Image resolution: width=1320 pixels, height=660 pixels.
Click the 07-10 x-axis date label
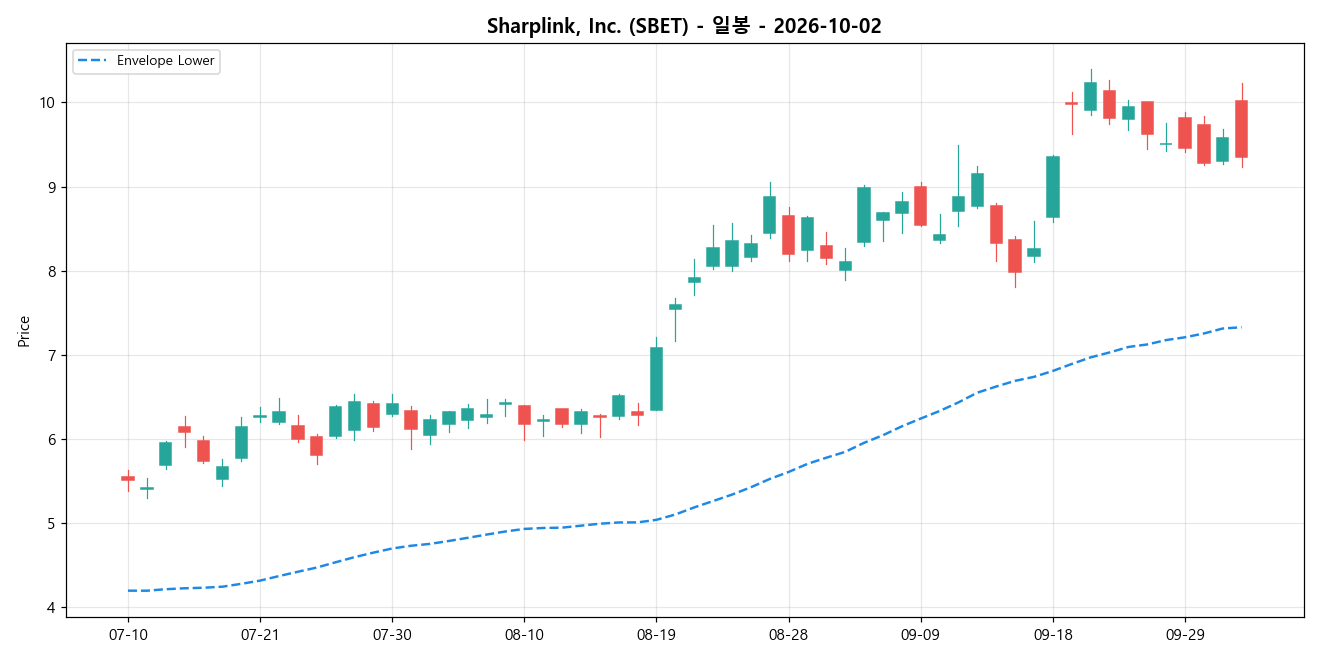click(x=128, y=635)
